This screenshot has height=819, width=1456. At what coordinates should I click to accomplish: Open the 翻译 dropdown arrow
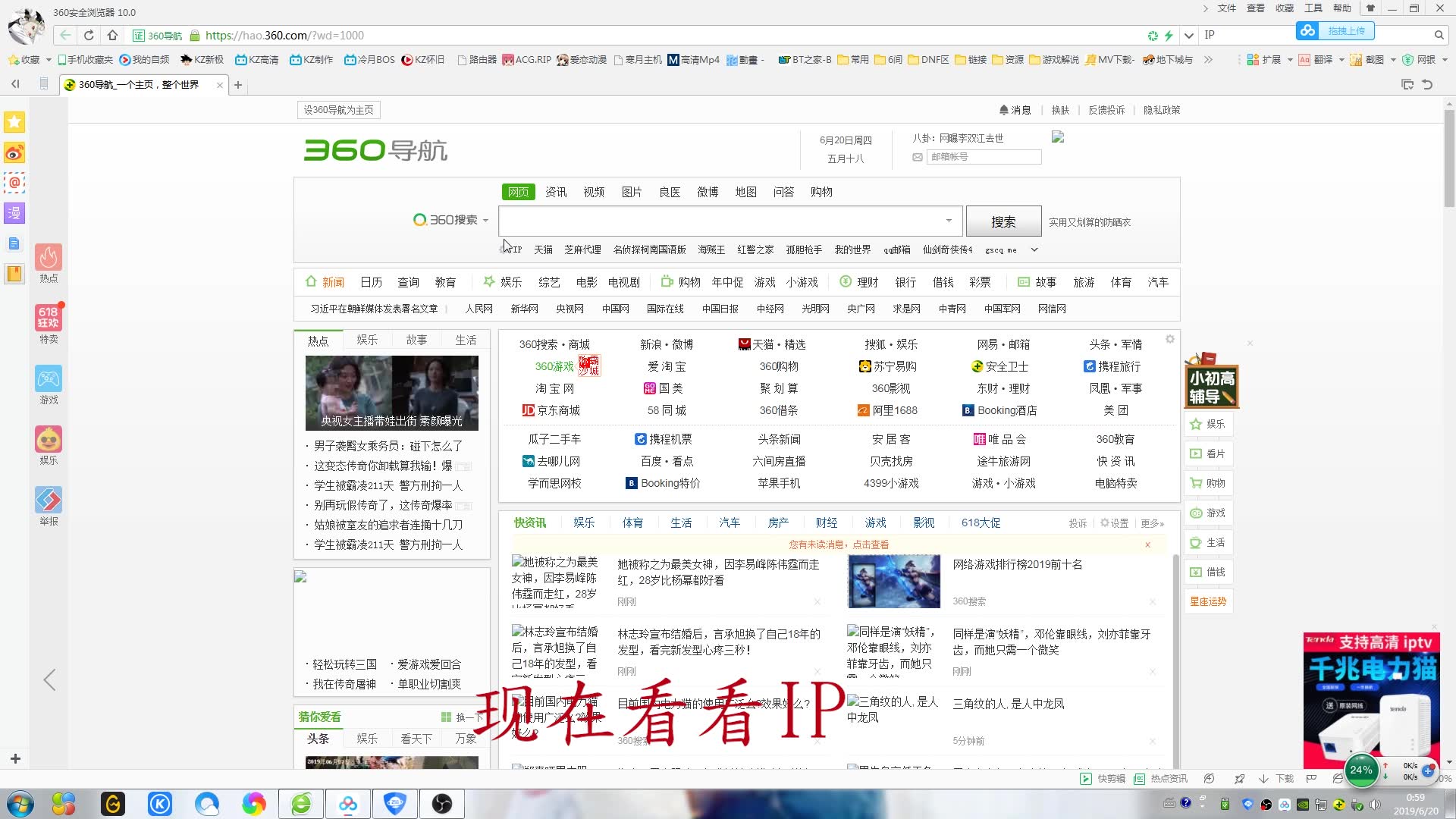click(x=1341, y=59)
